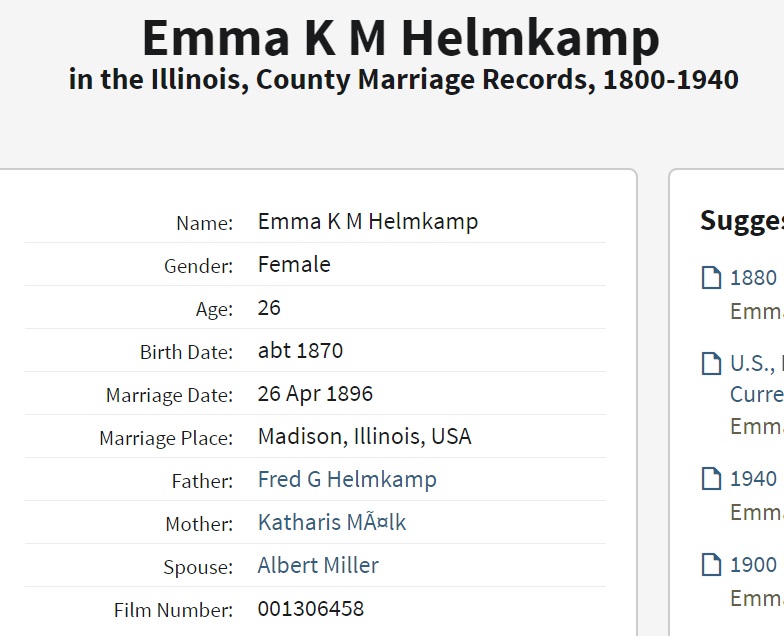
Task: Click the document icon beside the U.S. record
Action: pyautogui.click(x=711, y=363)
